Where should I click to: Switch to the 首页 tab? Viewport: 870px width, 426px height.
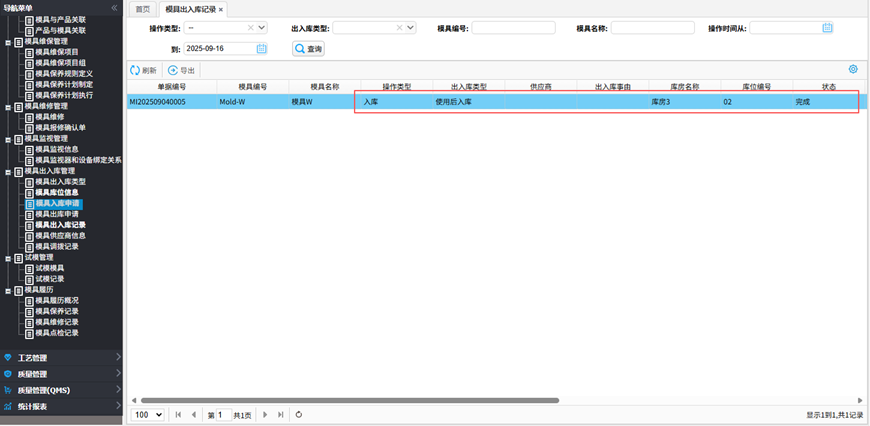pyautogui.click(x=142, y=9)
